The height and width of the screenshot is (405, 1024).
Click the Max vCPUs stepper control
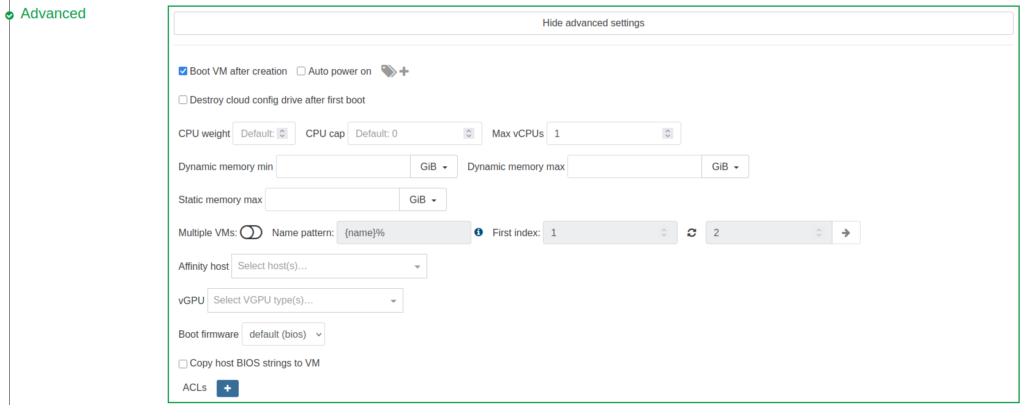coord(667,133)
